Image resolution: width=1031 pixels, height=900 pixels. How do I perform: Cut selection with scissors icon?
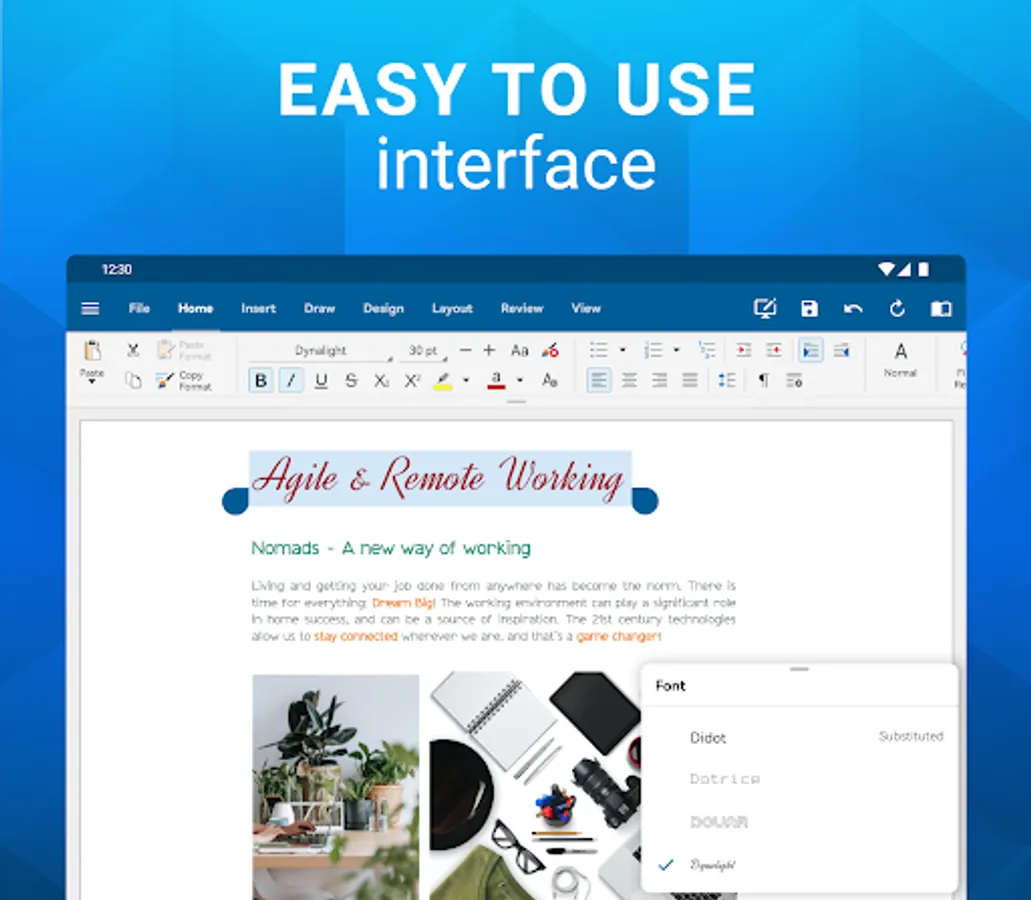(133, 350)
